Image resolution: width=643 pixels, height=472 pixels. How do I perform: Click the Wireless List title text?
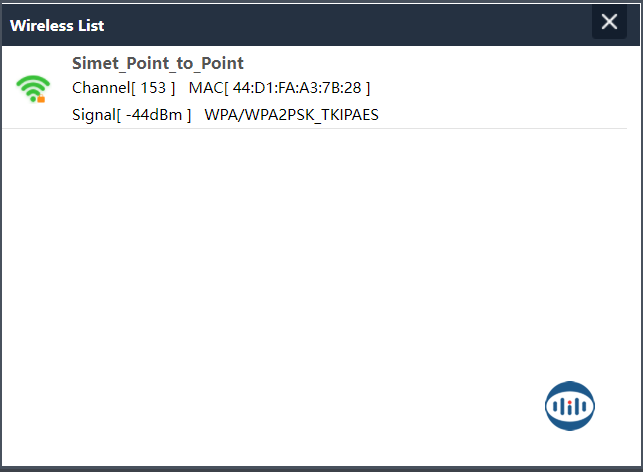pos(57,25)
